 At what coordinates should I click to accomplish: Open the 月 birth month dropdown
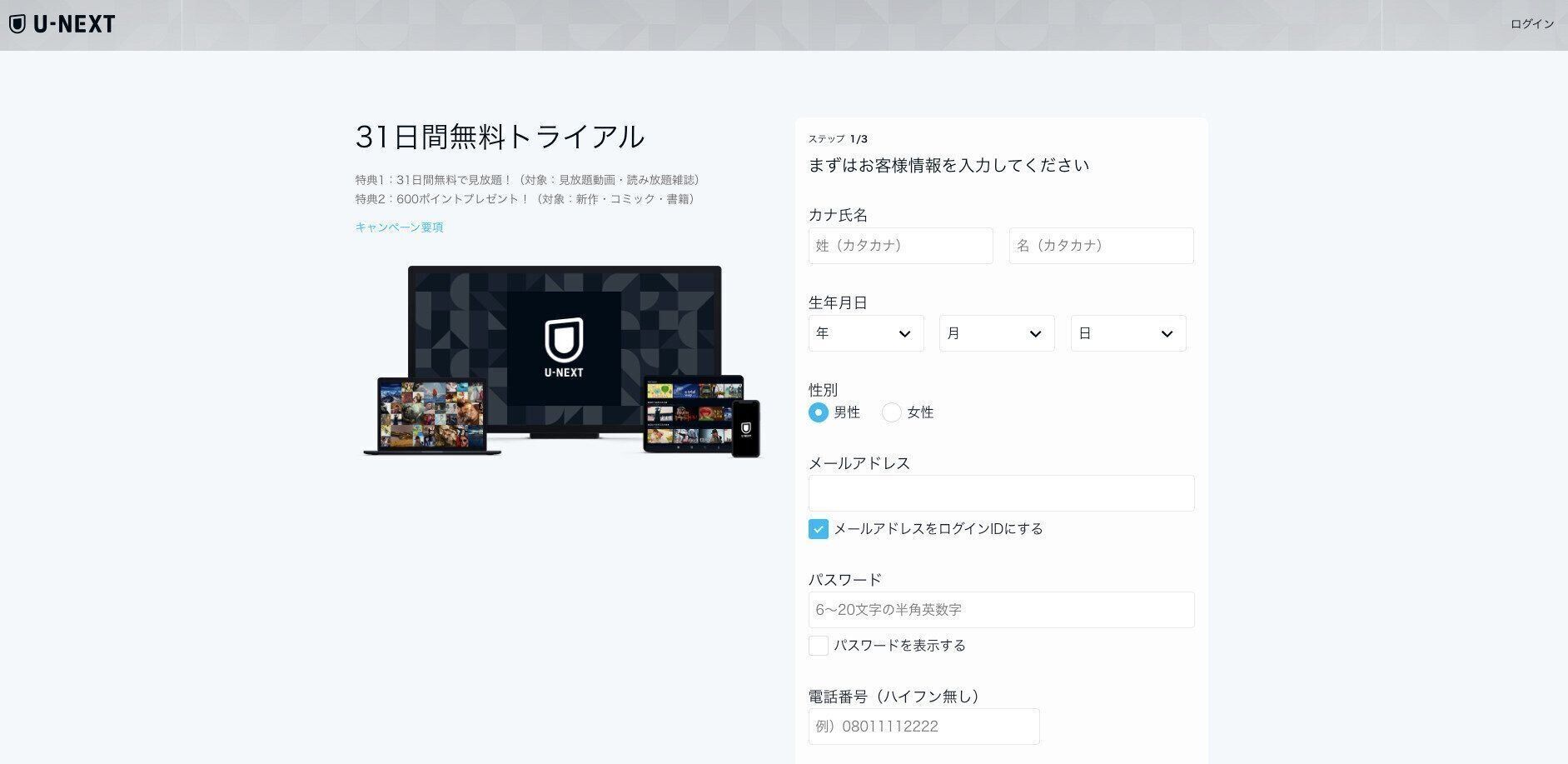(x=996, y=333)
